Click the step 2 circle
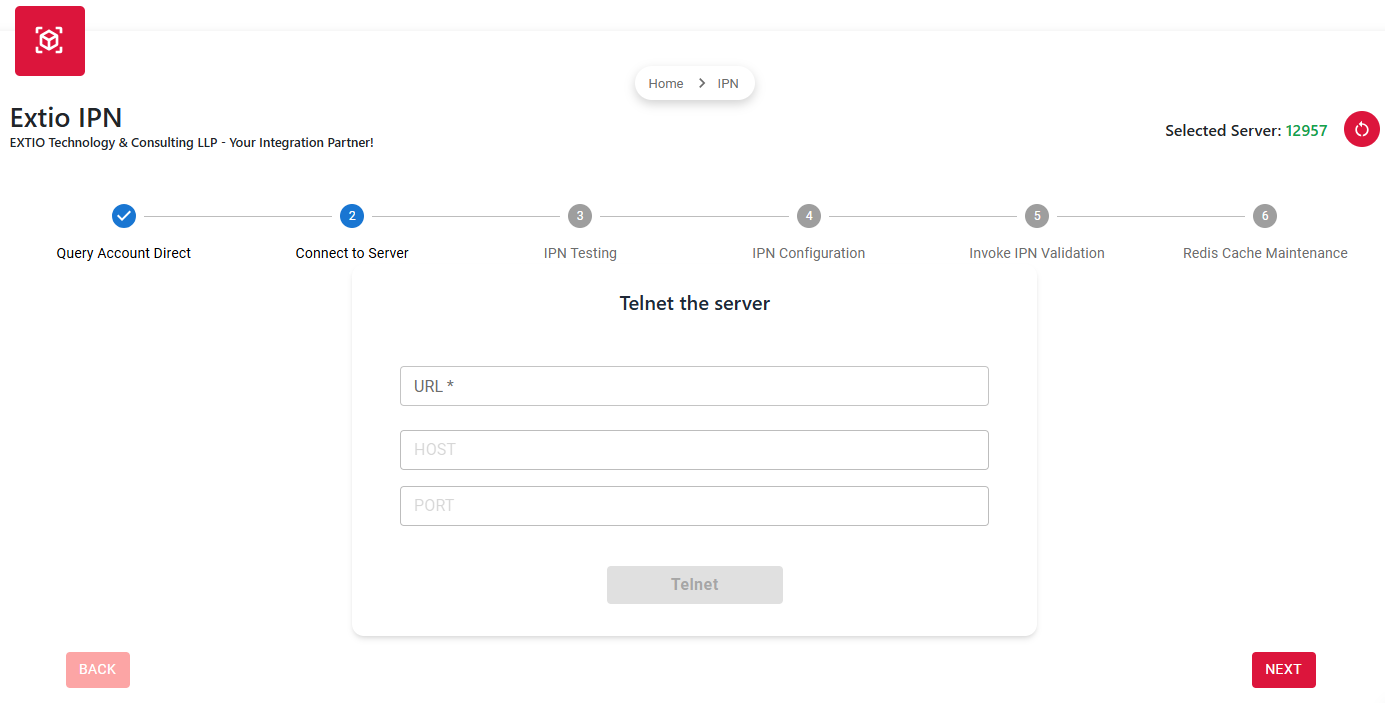 pos(352,216)
